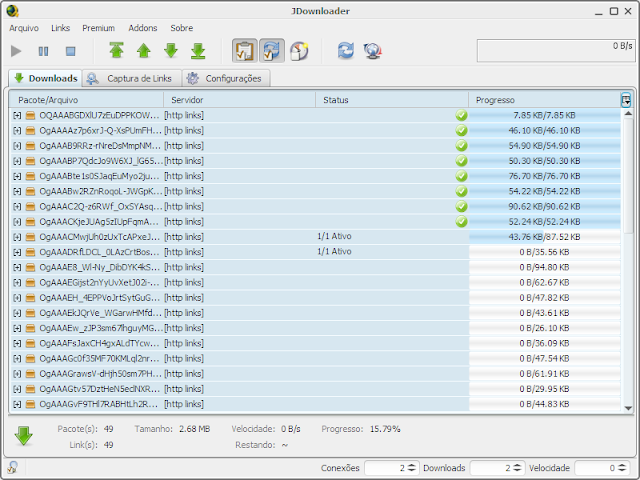Sort by the Servidor column header
Image resolution: width=640 pixels, height=480 pixels.
[240, 100]
